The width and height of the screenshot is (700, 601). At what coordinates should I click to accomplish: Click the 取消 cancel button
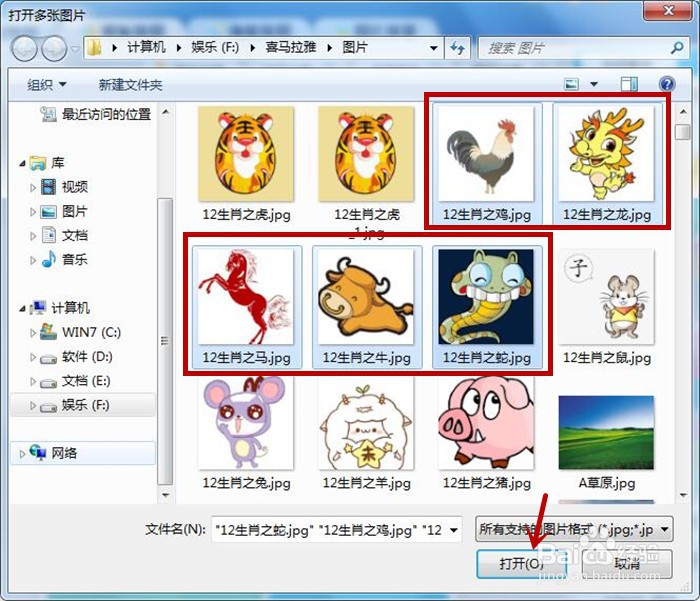pos(627,563)
